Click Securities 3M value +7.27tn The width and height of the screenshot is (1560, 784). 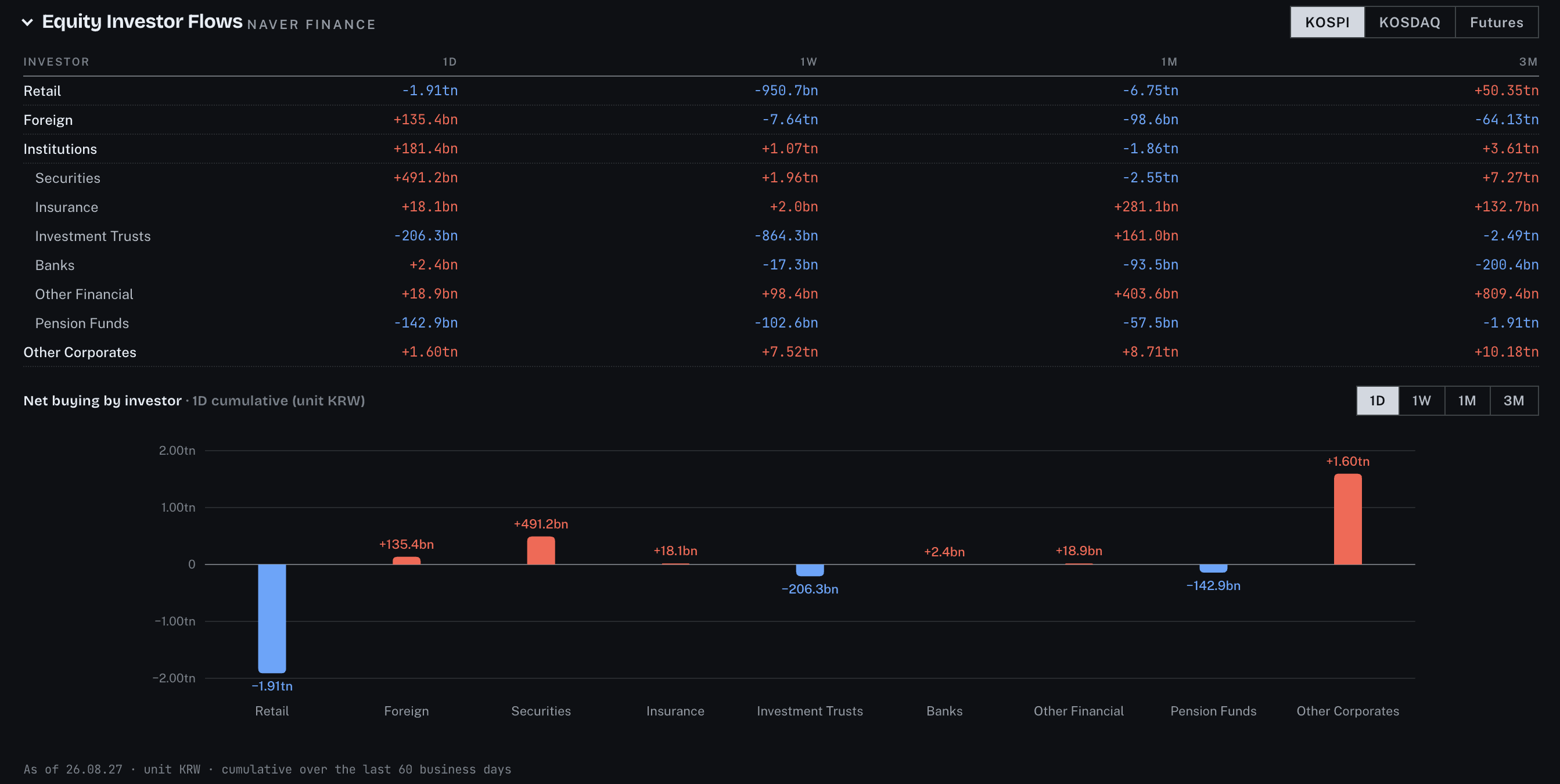tap(1510, 178)
